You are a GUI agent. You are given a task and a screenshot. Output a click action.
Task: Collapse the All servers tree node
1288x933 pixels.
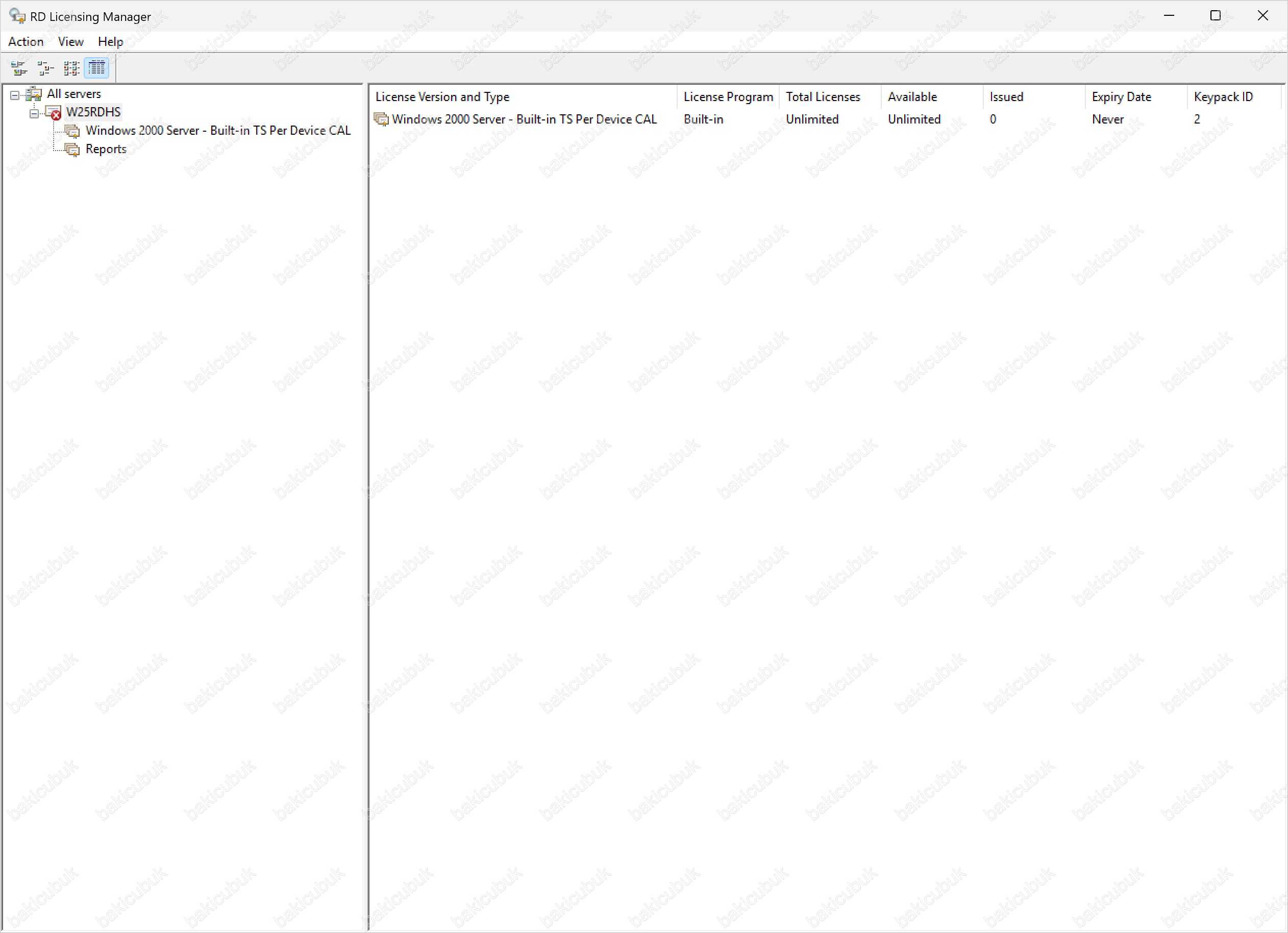click(x=15, y=95)
